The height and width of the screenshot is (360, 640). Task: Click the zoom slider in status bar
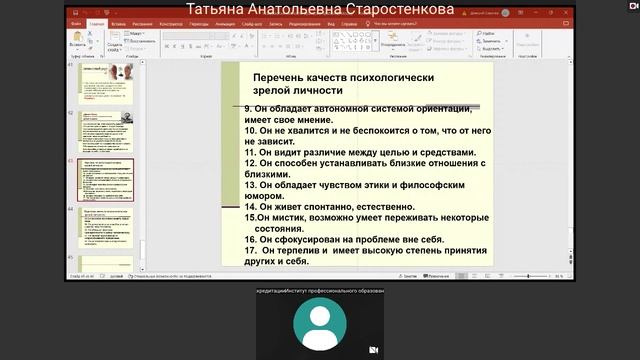point(530,276)
